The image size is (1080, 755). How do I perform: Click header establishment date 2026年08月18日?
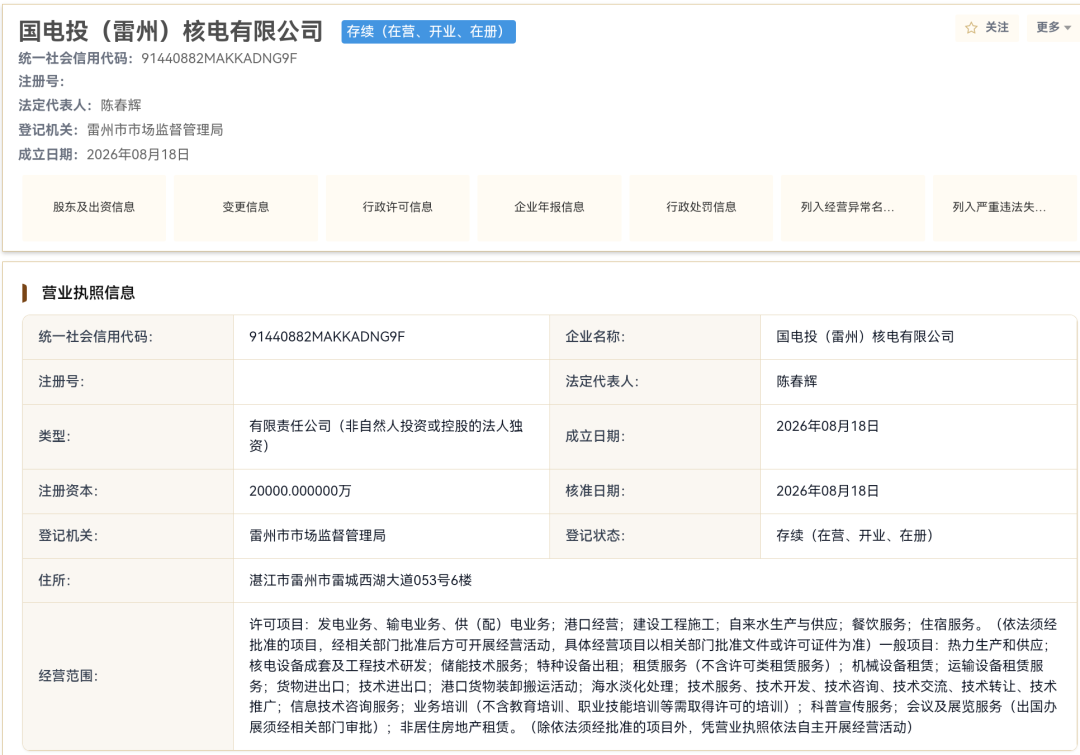click(138, 154)
